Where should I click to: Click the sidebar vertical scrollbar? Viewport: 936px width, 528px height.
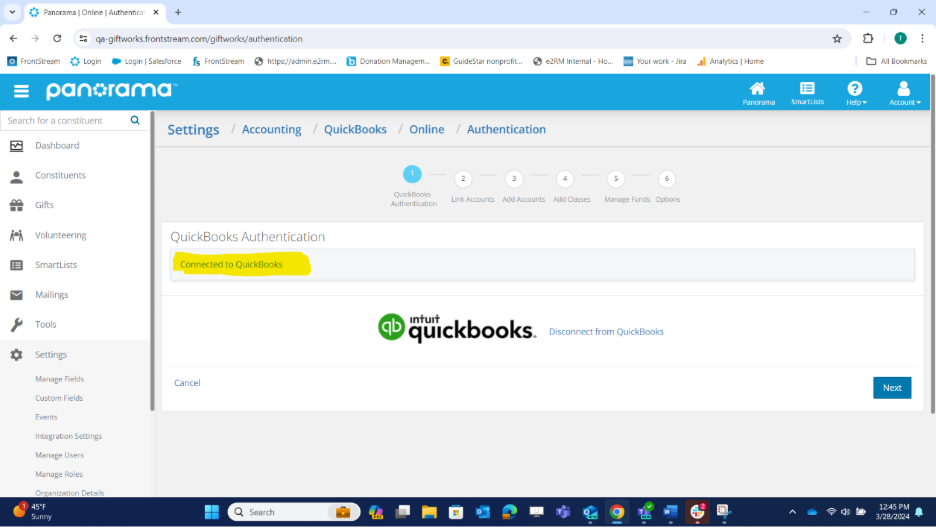(x=152, y=263)
